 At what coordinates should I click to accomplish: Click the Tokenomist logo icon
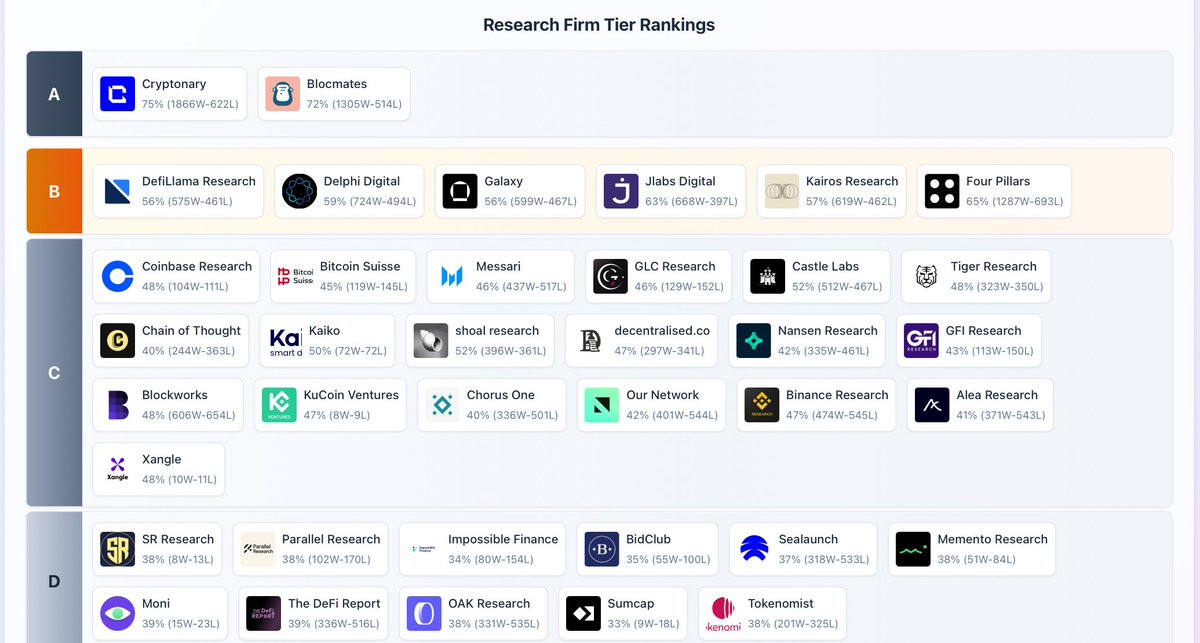724,613
